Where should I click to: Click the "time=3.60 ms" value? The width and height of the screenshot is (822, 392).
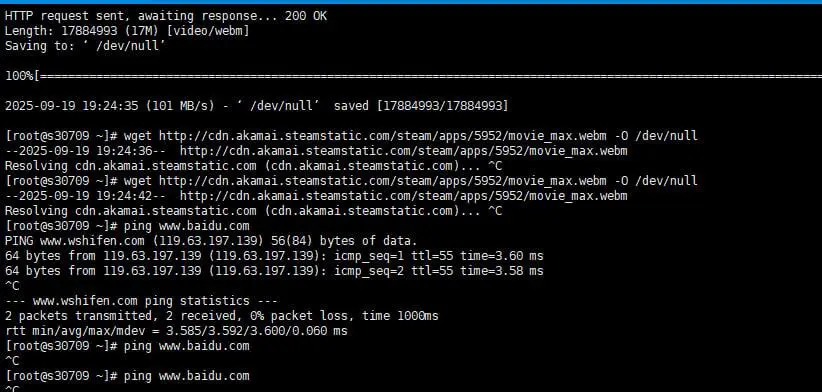pyautogui.click(x=502, y=256)
